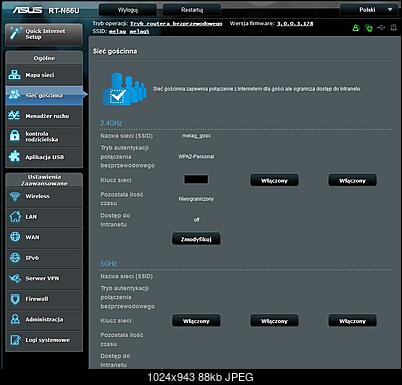Click the green user status icon

(356, 28)
